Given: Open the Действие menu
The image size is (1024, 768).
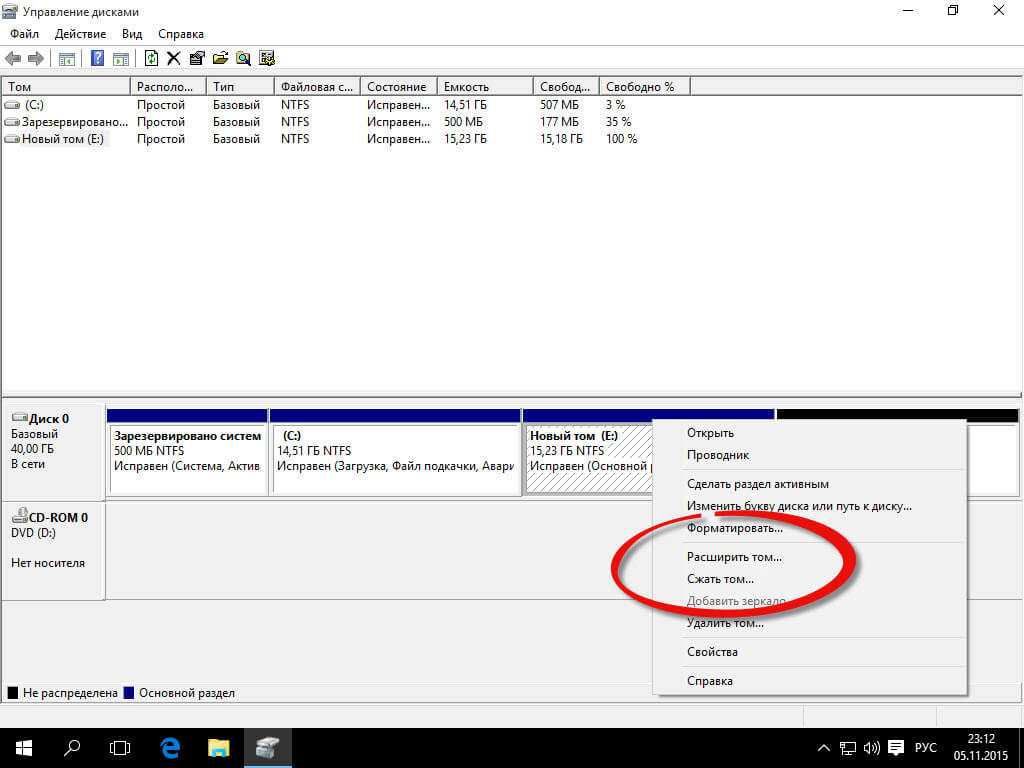Looking at the screenshot, I should [78, 34].
